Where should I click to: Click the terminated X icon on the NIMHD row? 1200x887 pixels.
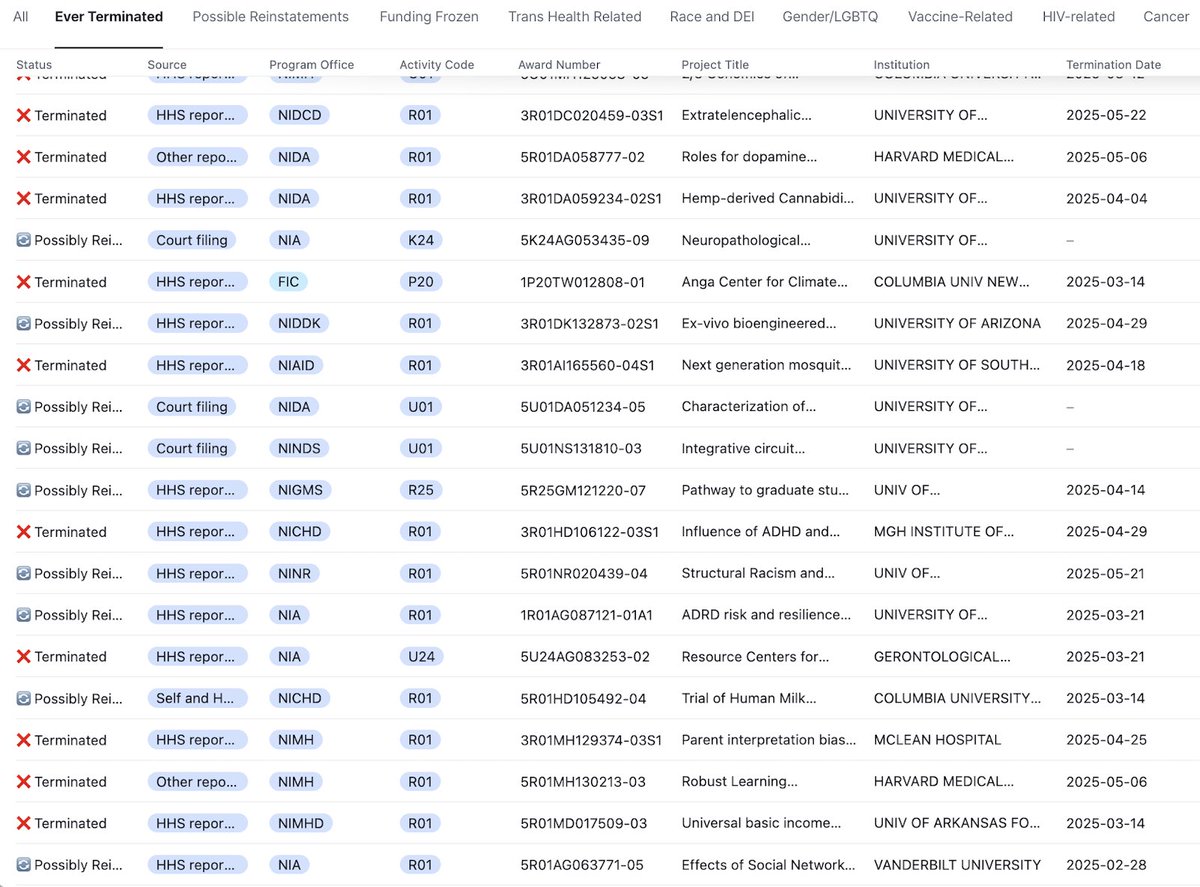click(24, 824)
